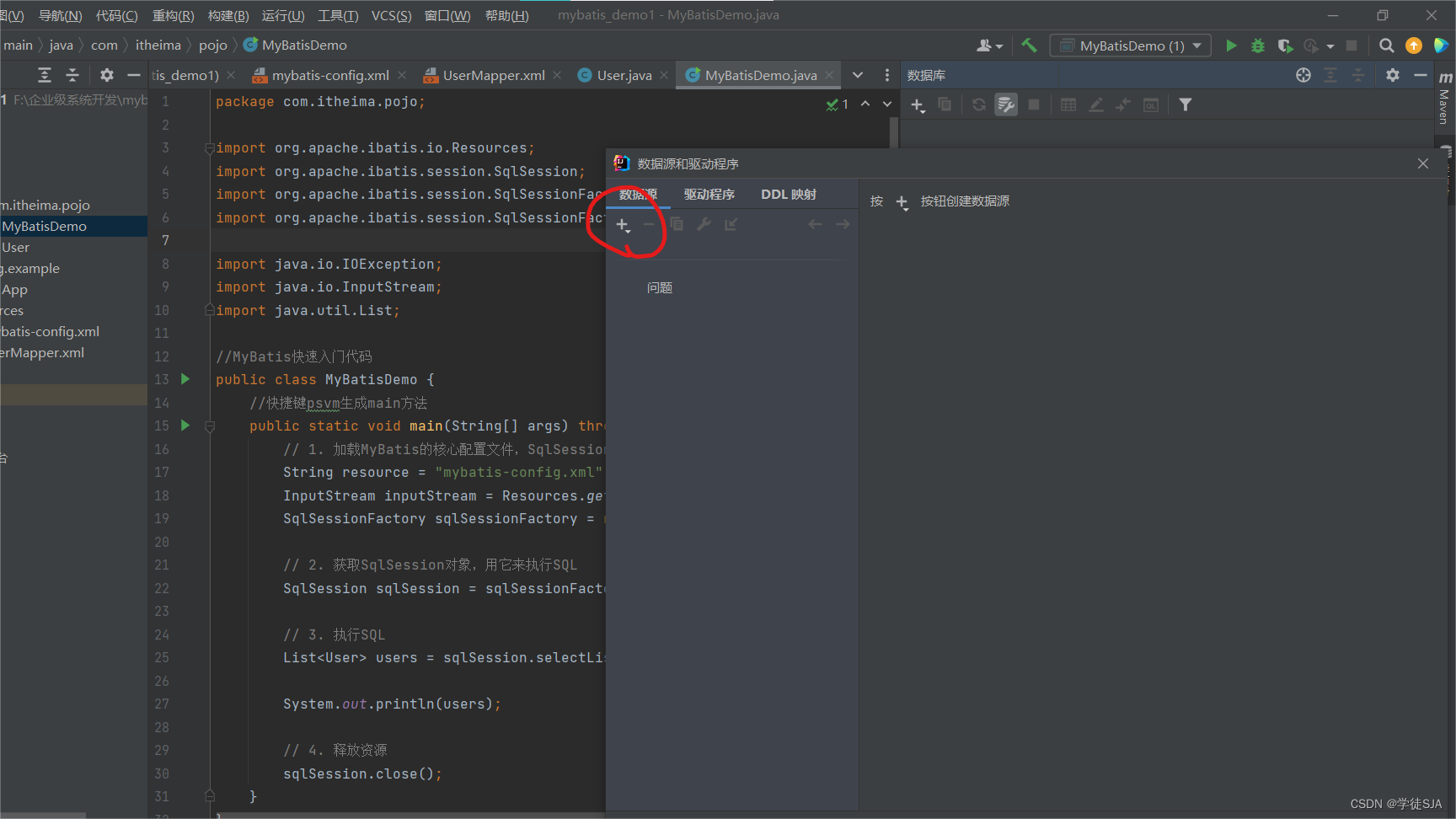Select the 问题 entry in the dialog list
Screen dimensions: 1456x819
pos(660,288)
